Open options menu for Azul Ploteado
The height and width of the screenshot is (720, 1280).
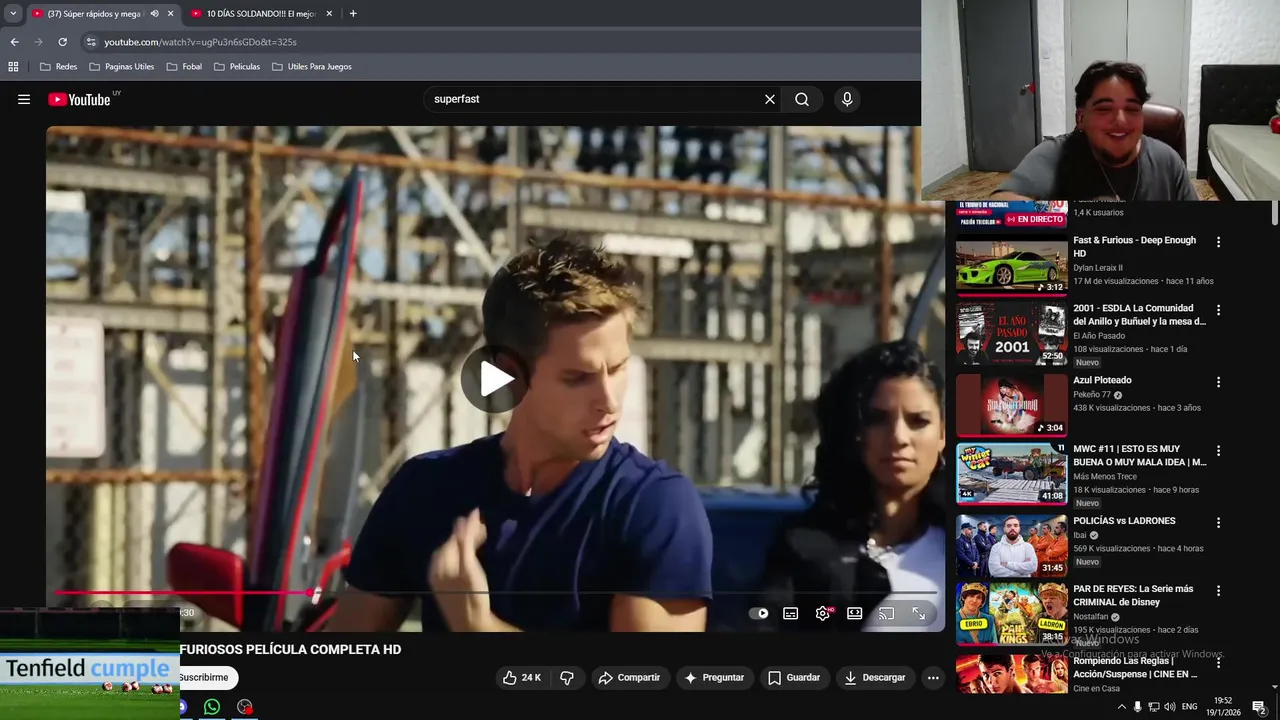(1218, 382)
